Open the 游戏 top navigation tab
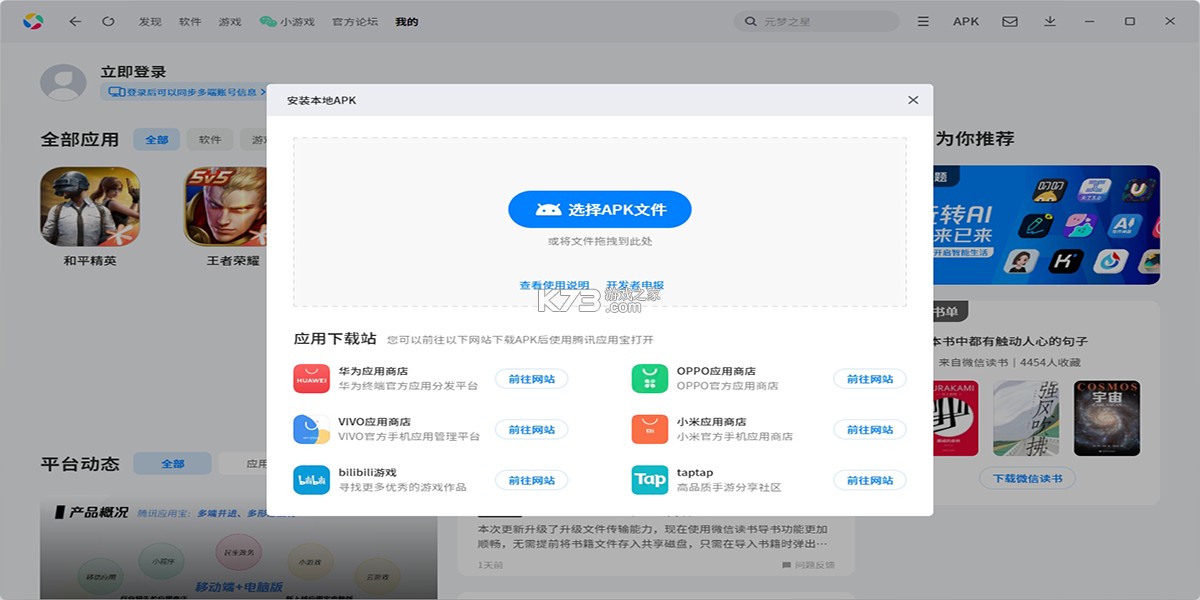Screen dimensions: 1200x600 pos(230,21)
